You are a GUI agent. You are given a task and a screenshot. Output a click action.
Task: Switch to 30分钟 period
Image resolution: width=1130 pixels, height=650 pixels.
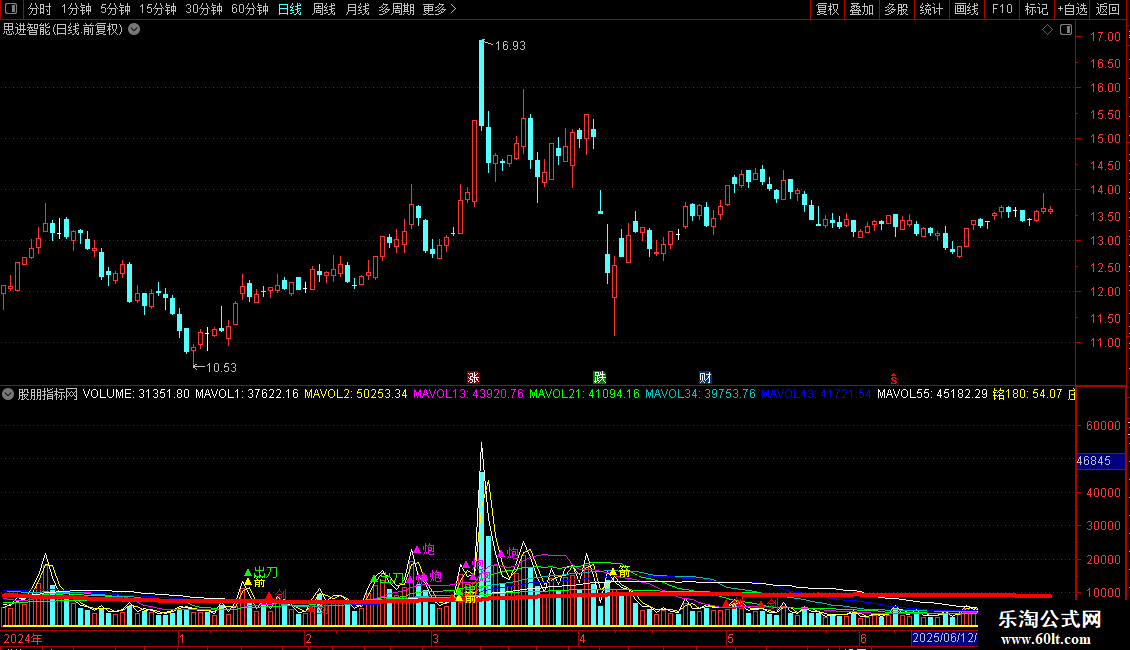[x=204, y=9]
